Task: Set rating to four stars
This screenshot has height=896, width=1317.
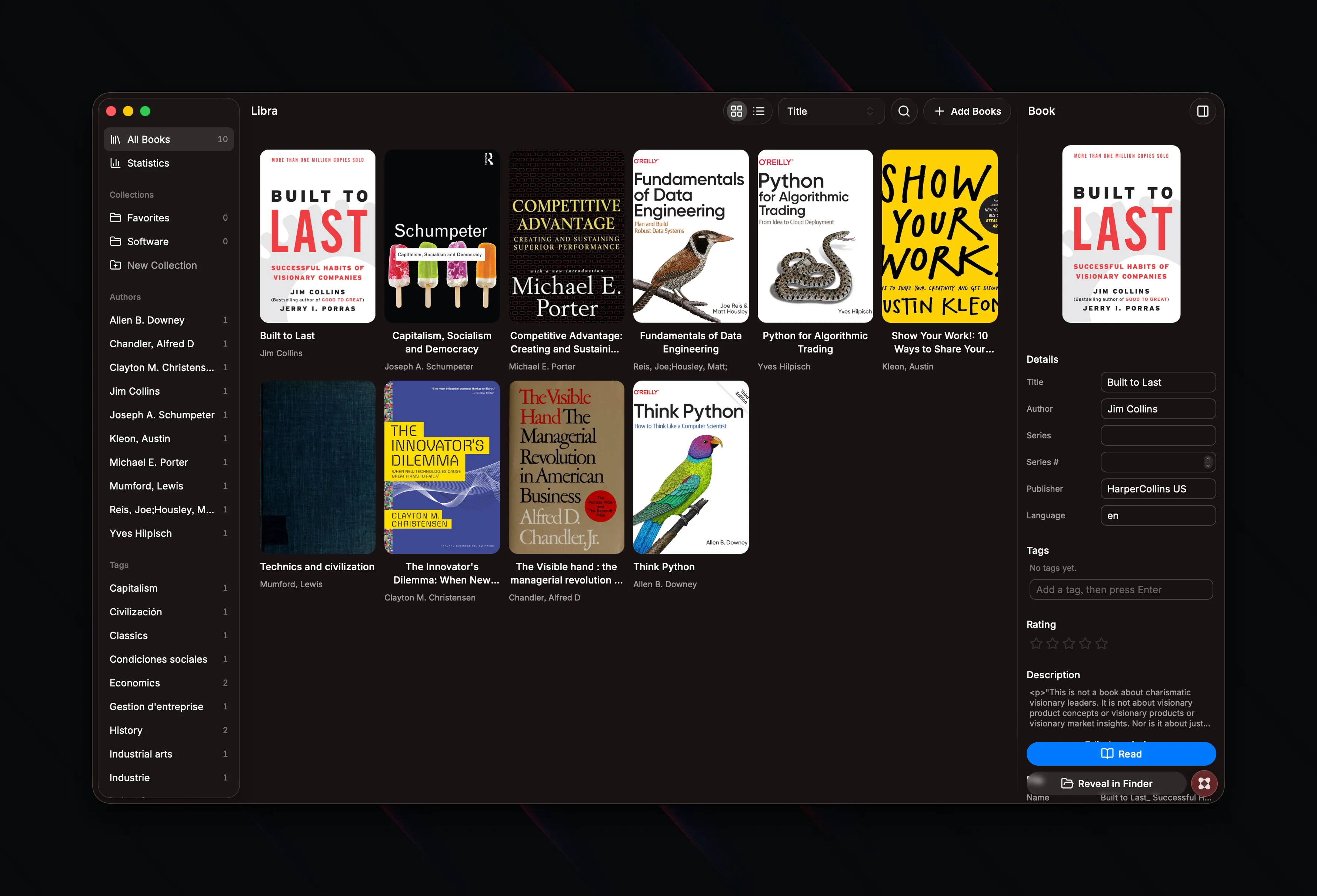Action: pos(1085,643)
